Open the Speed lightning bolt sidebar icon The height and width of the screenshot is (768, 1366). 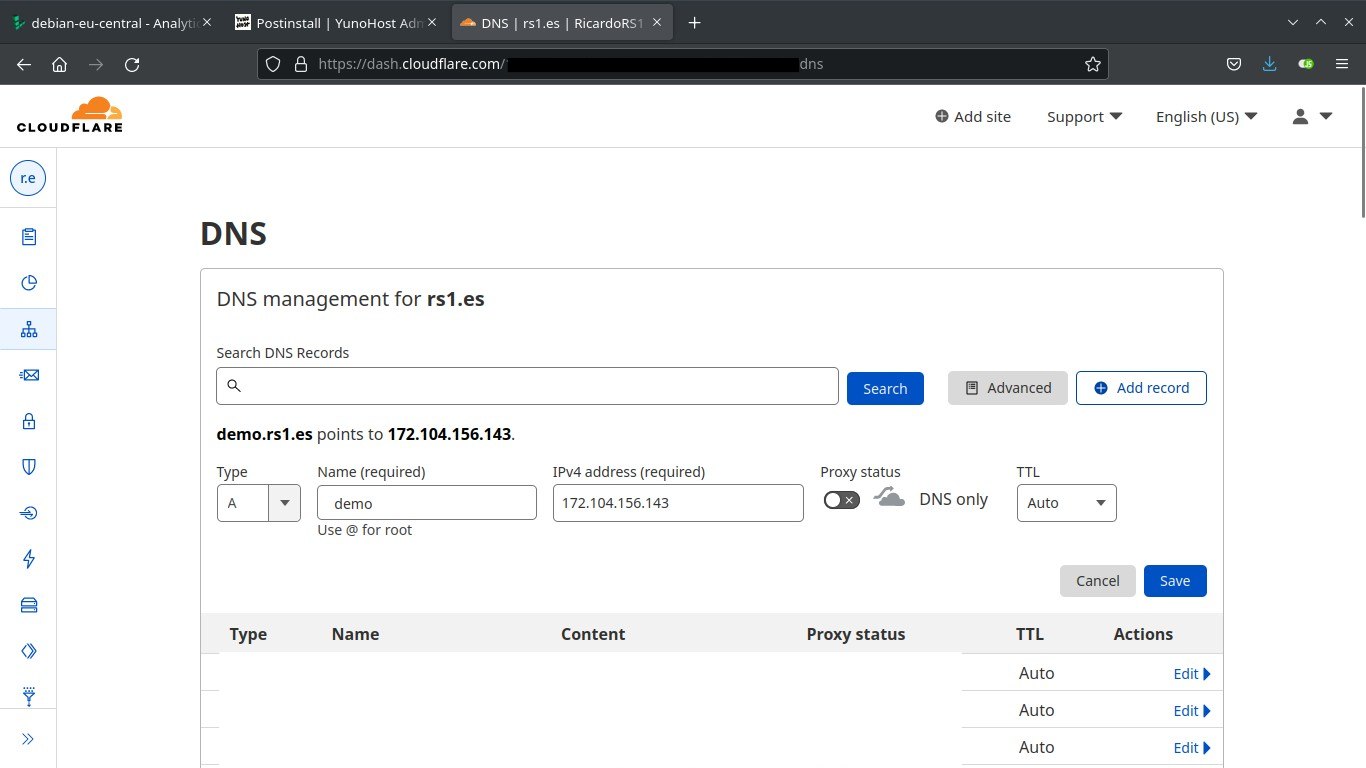point(28,559)
